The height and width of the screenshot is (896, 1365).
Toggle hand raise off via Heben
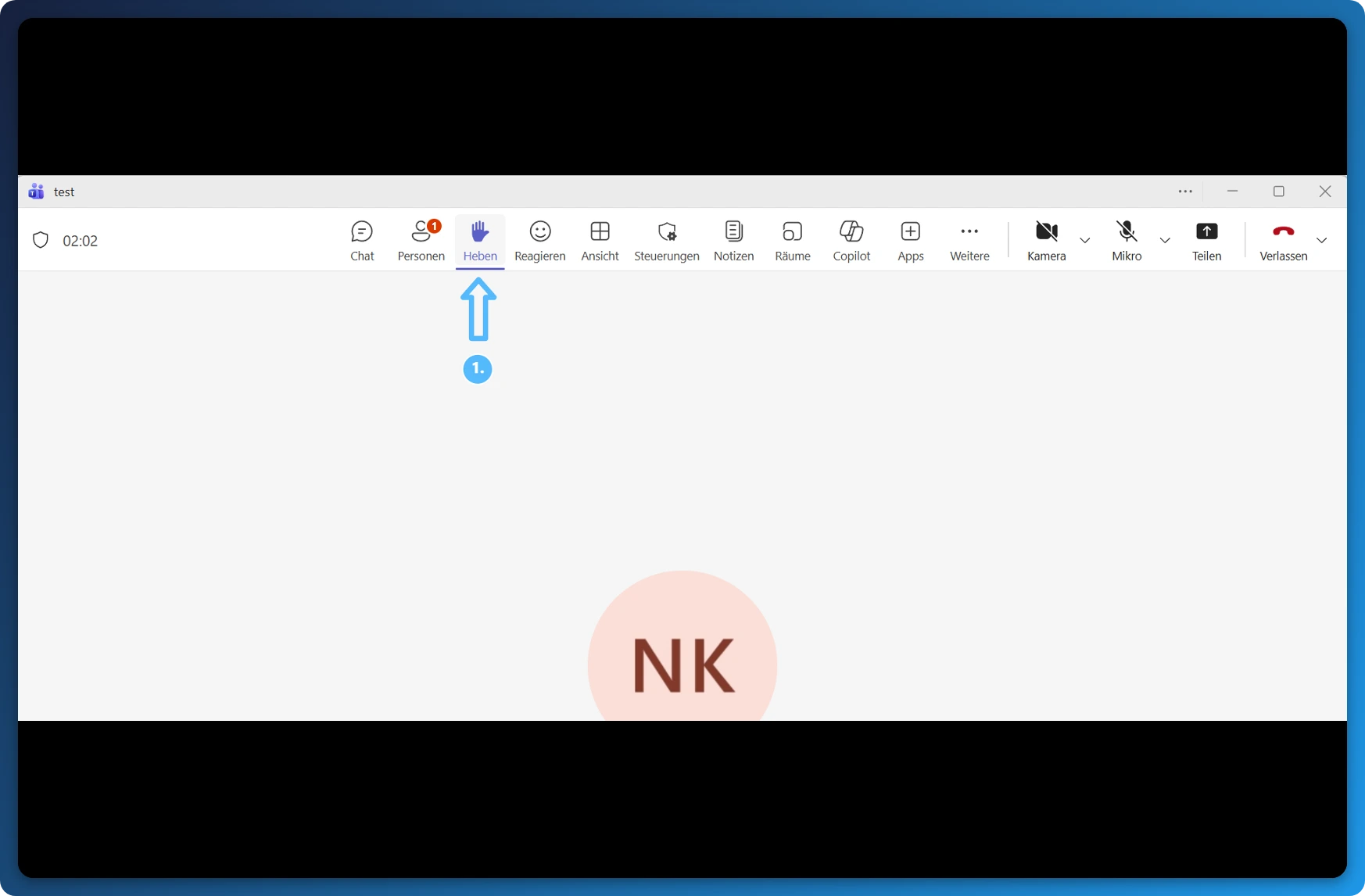tap(479, 240)
